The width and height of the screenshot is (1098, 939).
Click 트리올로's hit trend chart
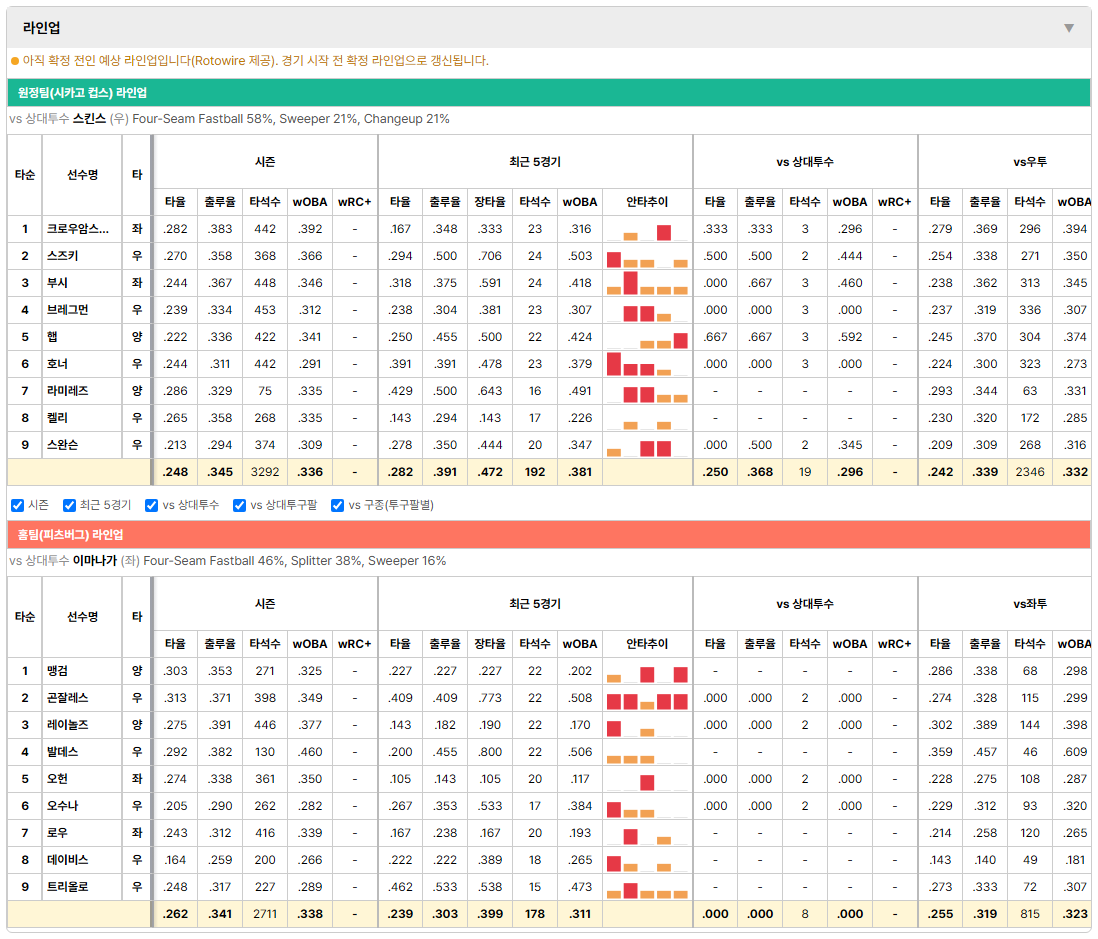647,887
